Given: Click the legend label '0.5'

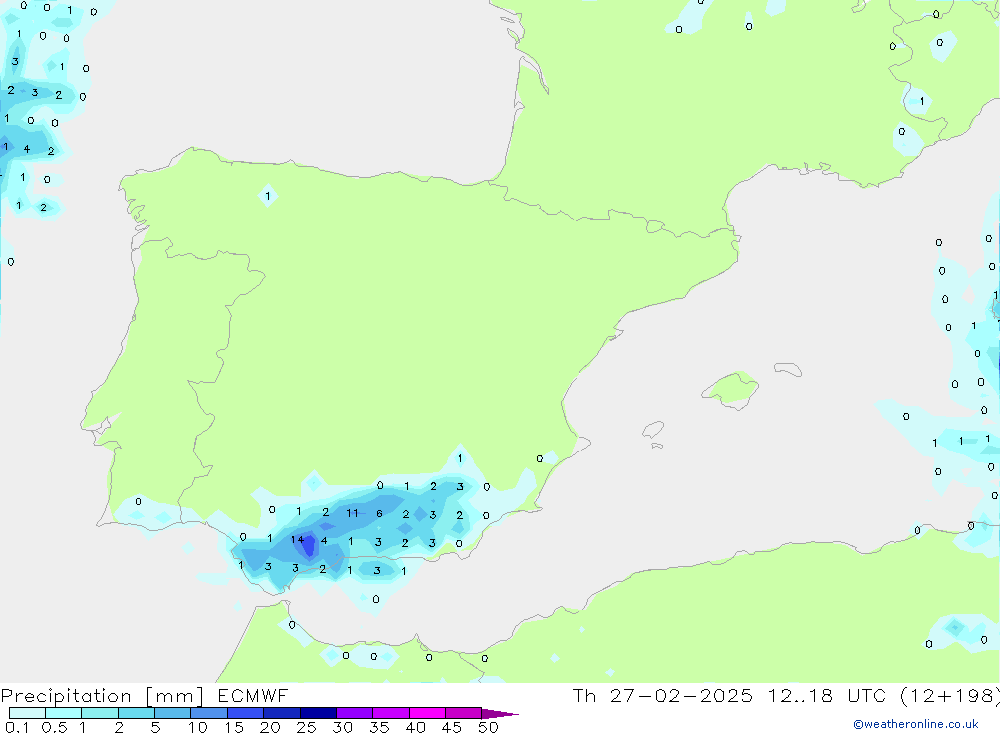Looking at the screenshot, I should (x=54, y=727).
